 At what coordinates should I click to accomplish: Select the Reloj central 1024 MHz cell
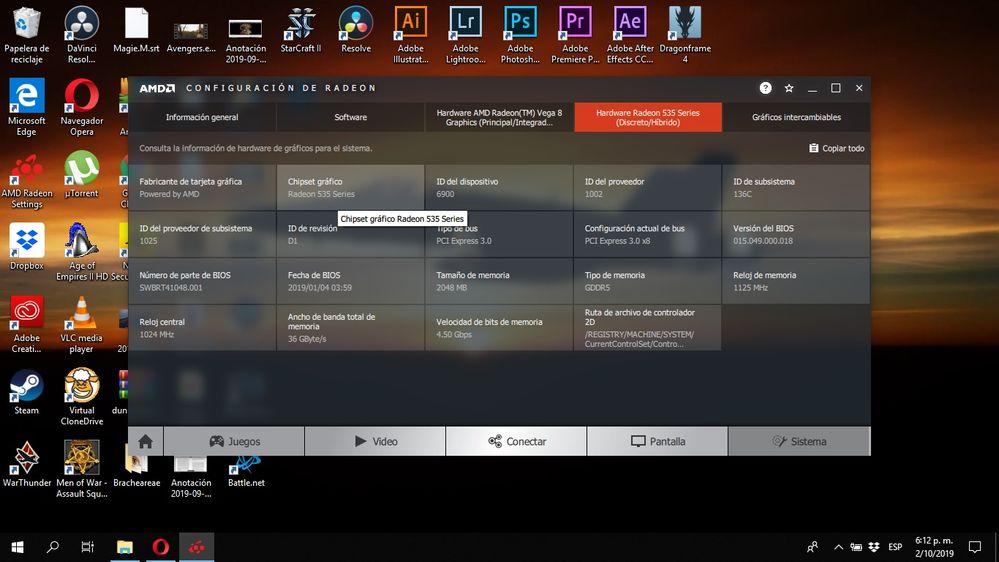(x=202, y=328)
